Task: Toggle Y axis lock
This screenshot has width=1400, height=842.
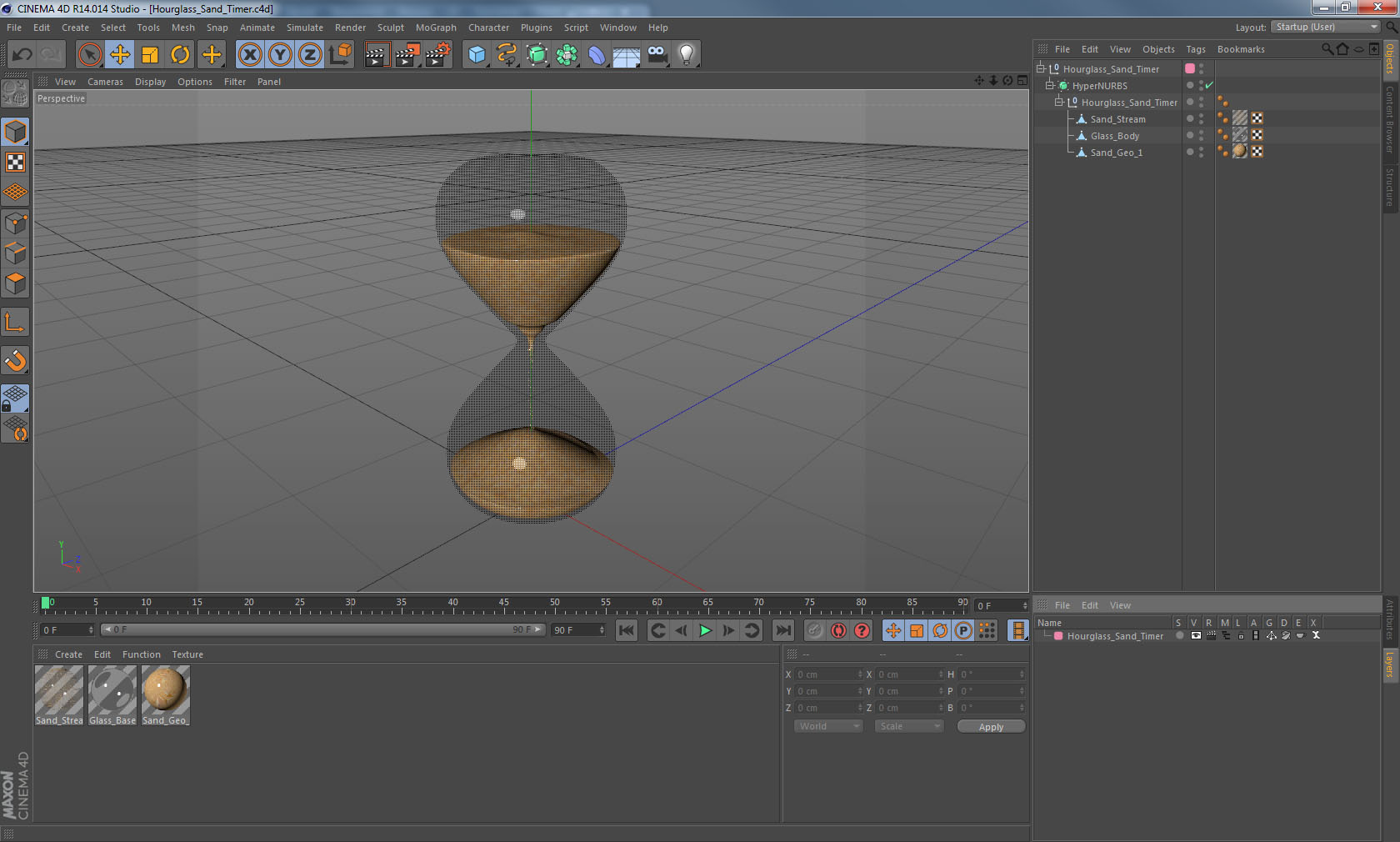Action: pos(280,55)
